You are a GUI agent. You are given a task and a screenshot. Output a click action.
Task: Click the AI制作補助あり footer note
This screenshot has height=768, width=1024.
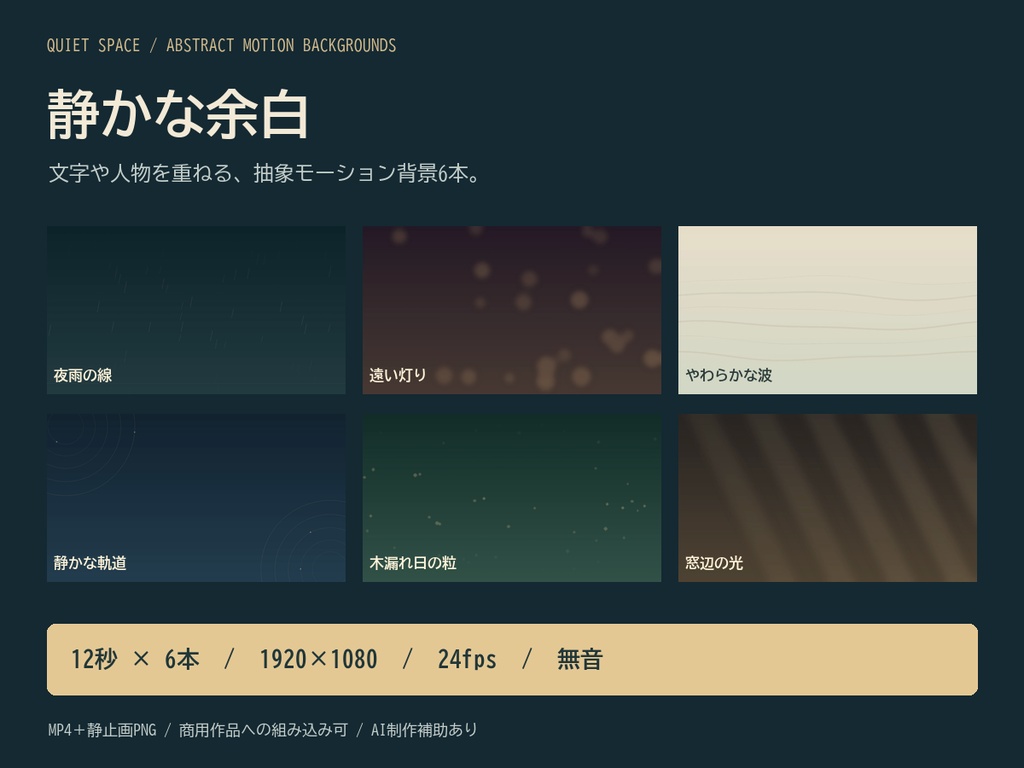pos(424,729)
